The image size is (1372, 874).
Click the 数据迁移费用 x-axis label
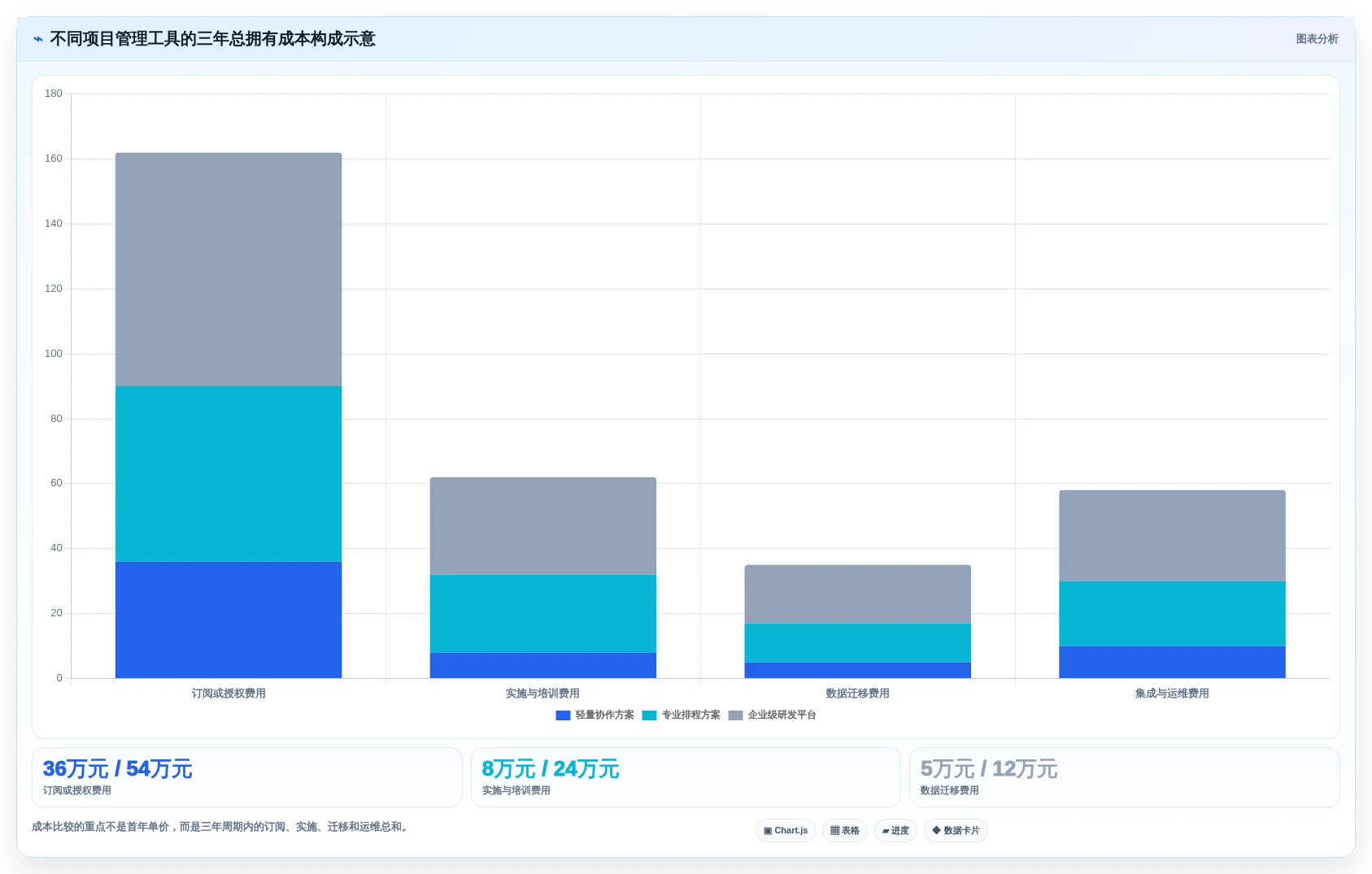click(857, 694)
